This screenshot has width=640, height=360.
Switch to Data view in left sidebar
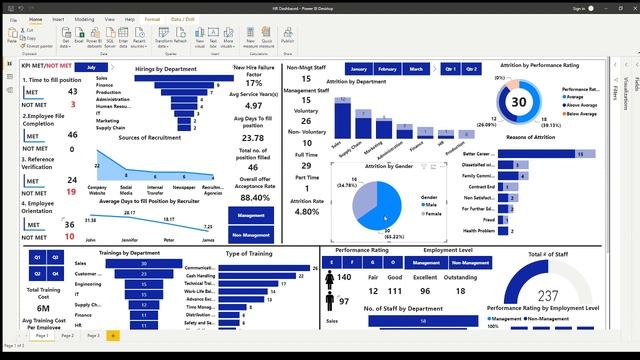[10, 77]
